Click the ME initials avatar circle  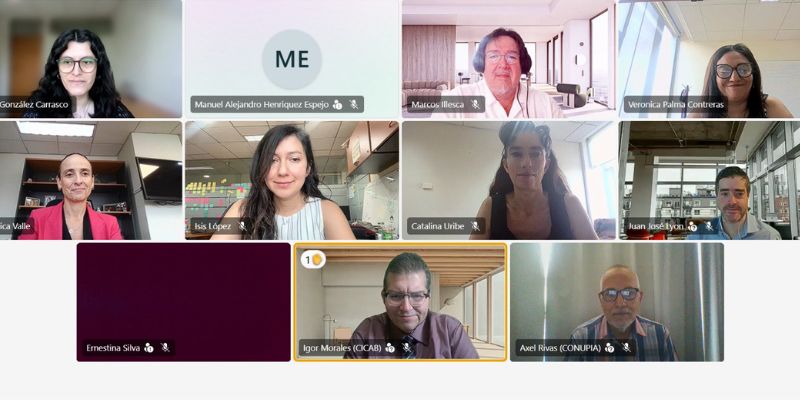[x=292, y=59]
